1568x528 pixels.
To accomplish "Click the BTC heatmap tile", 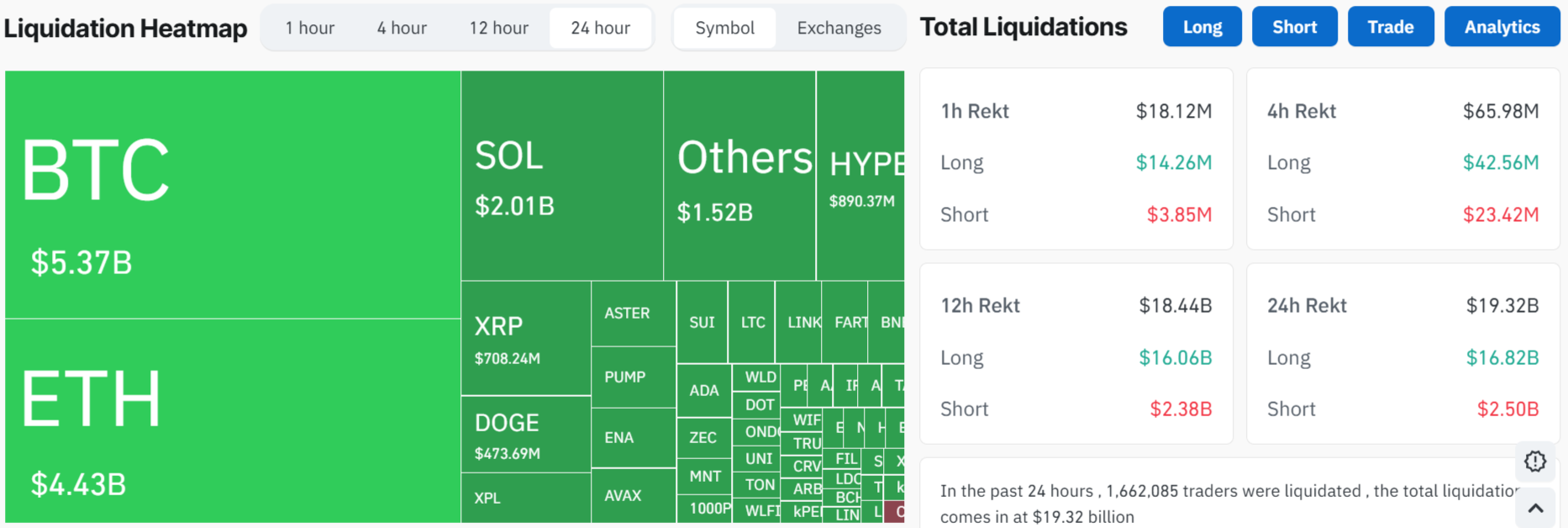I will [232, 194].
